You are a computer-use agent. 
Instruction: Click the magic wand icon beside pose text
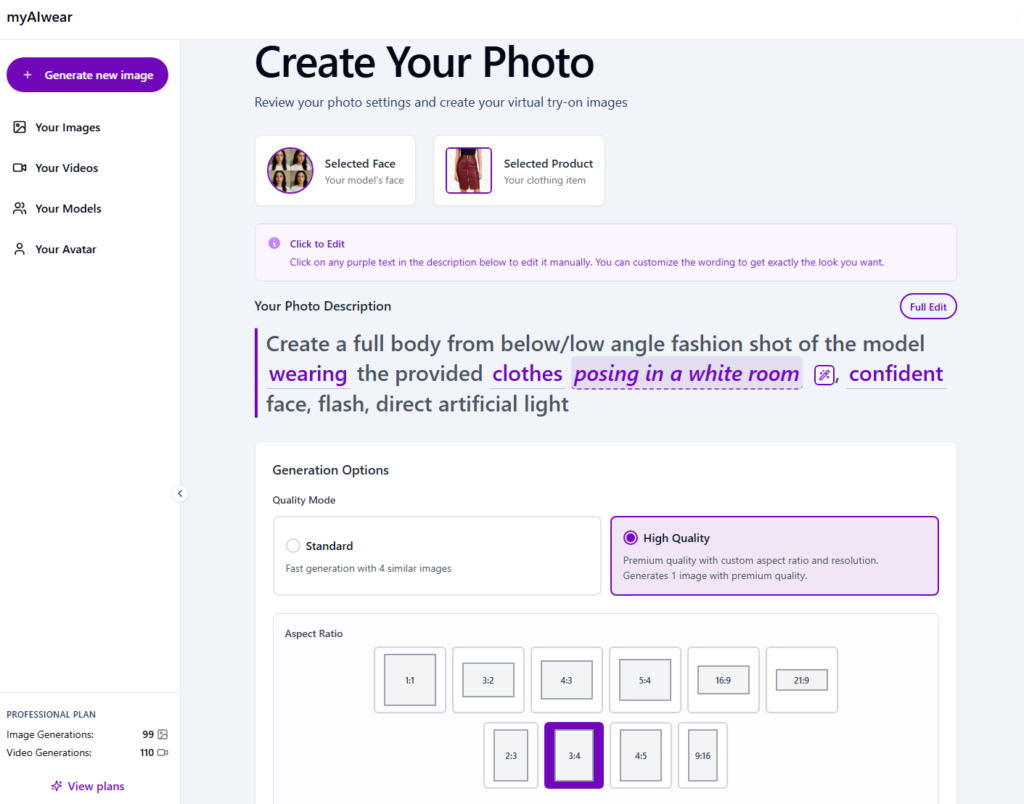tap(824, 376)
